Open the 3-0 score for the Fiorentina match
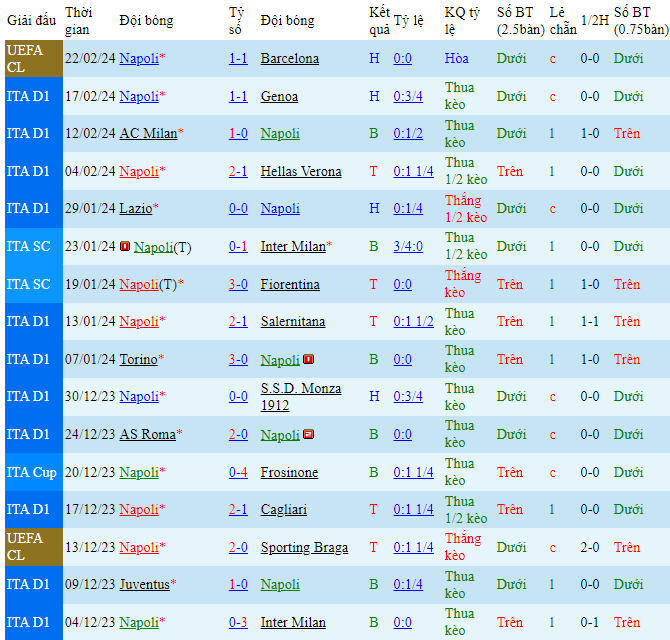The height and width of the screenshot is (640, 670). [238, 285]
